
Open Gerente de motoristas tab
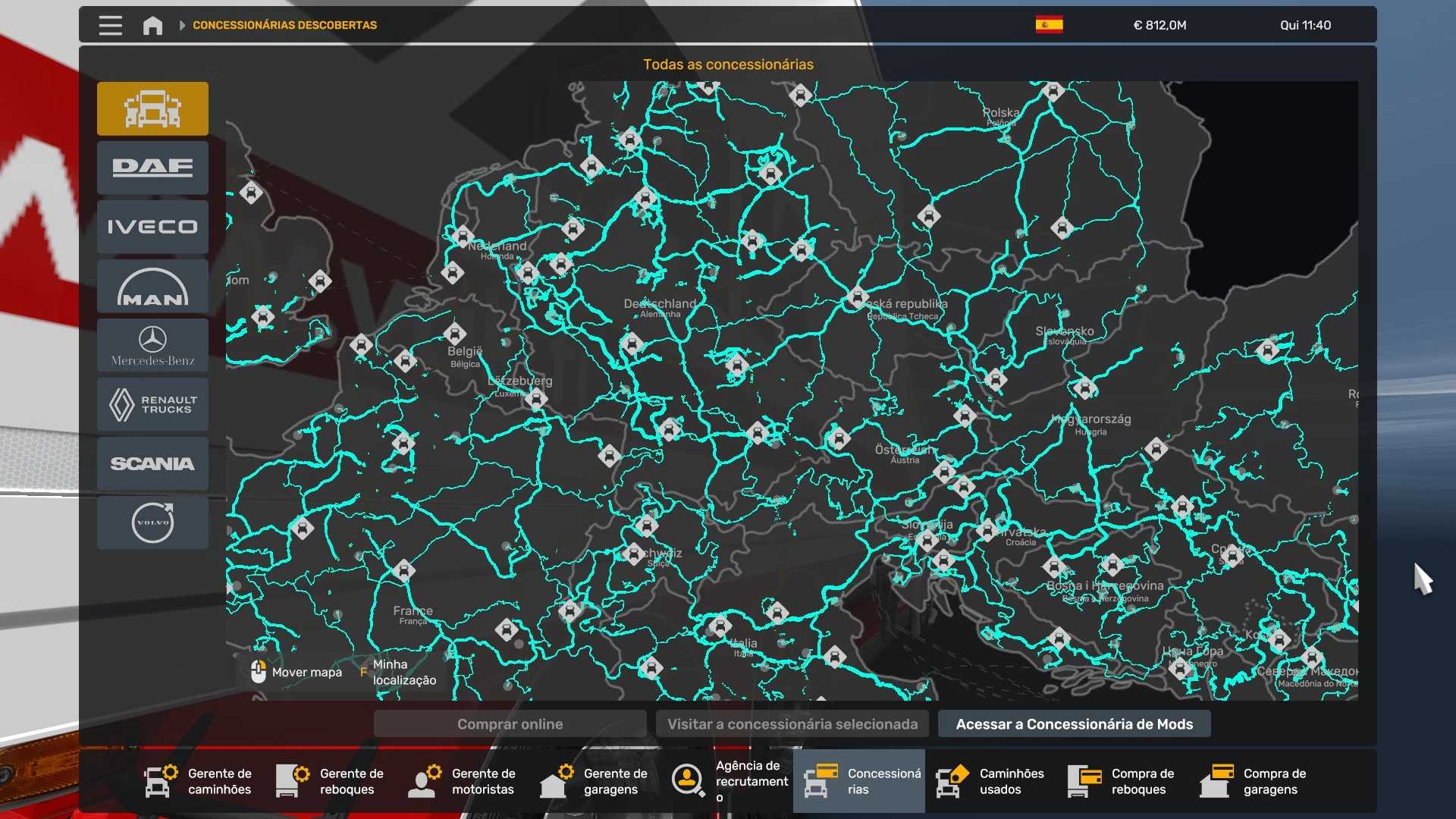click(463, 781)
